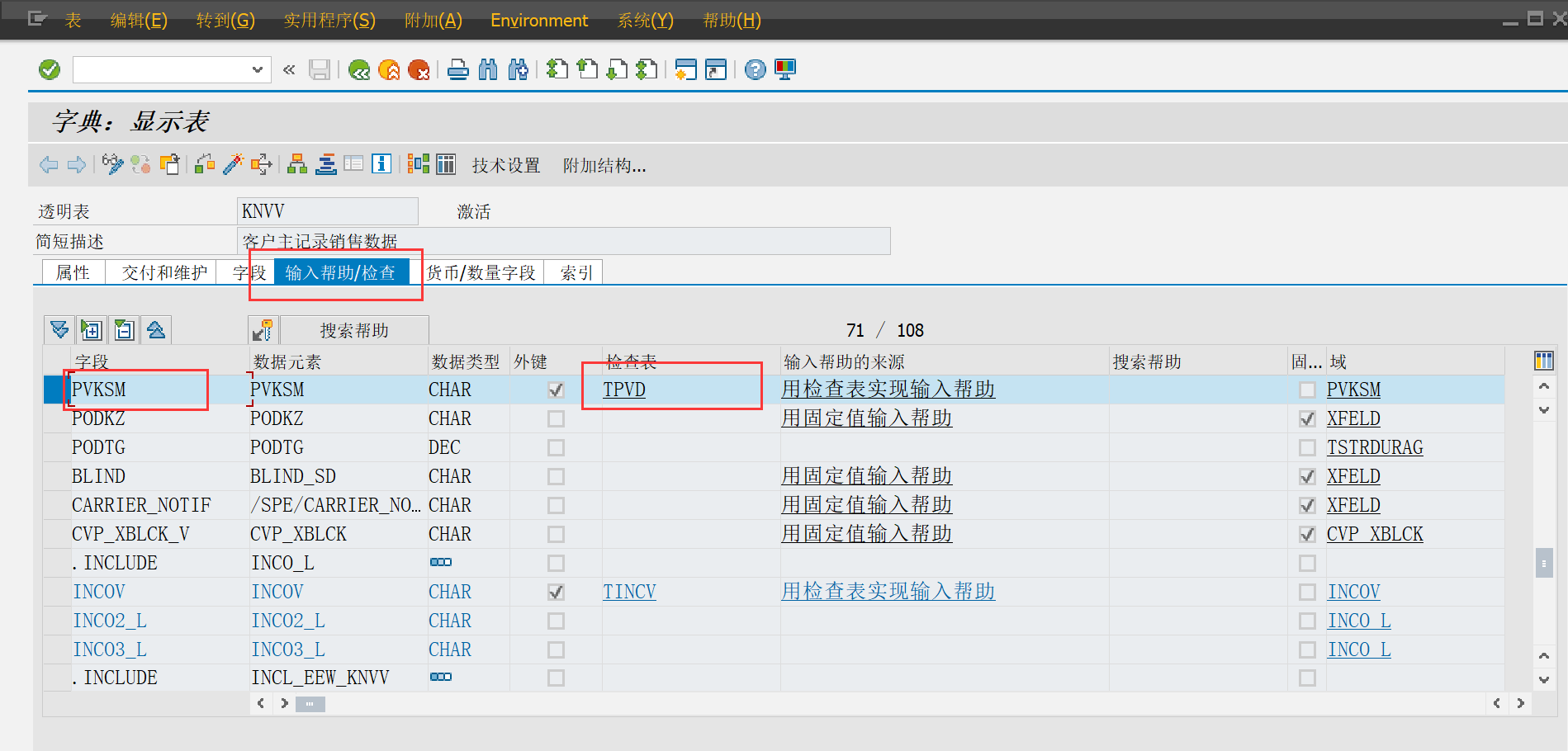The width and height of the screenshot is (1568, 751).
Task: Open the Help question mark icon
Action: point(756,70)
